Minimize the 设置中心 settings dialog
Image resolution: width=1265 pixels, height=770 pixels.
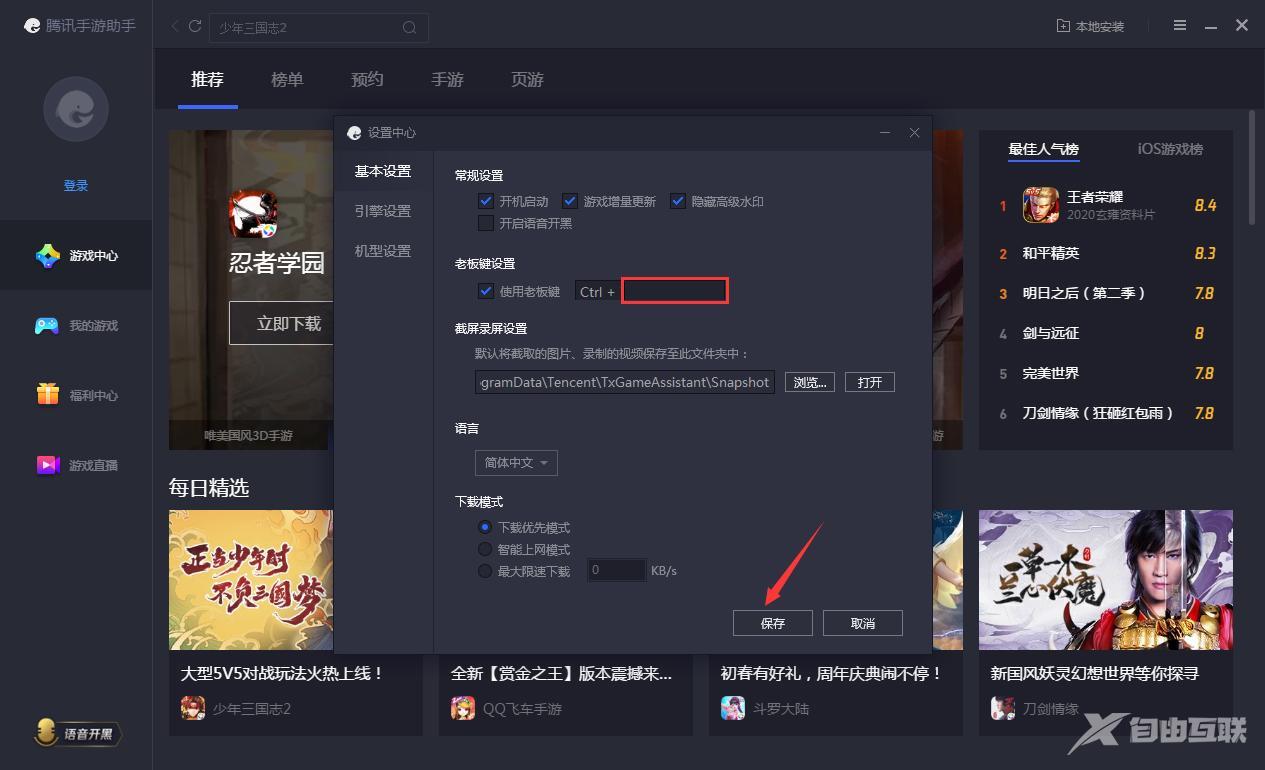pyautogui.click(x=885, y=133)
